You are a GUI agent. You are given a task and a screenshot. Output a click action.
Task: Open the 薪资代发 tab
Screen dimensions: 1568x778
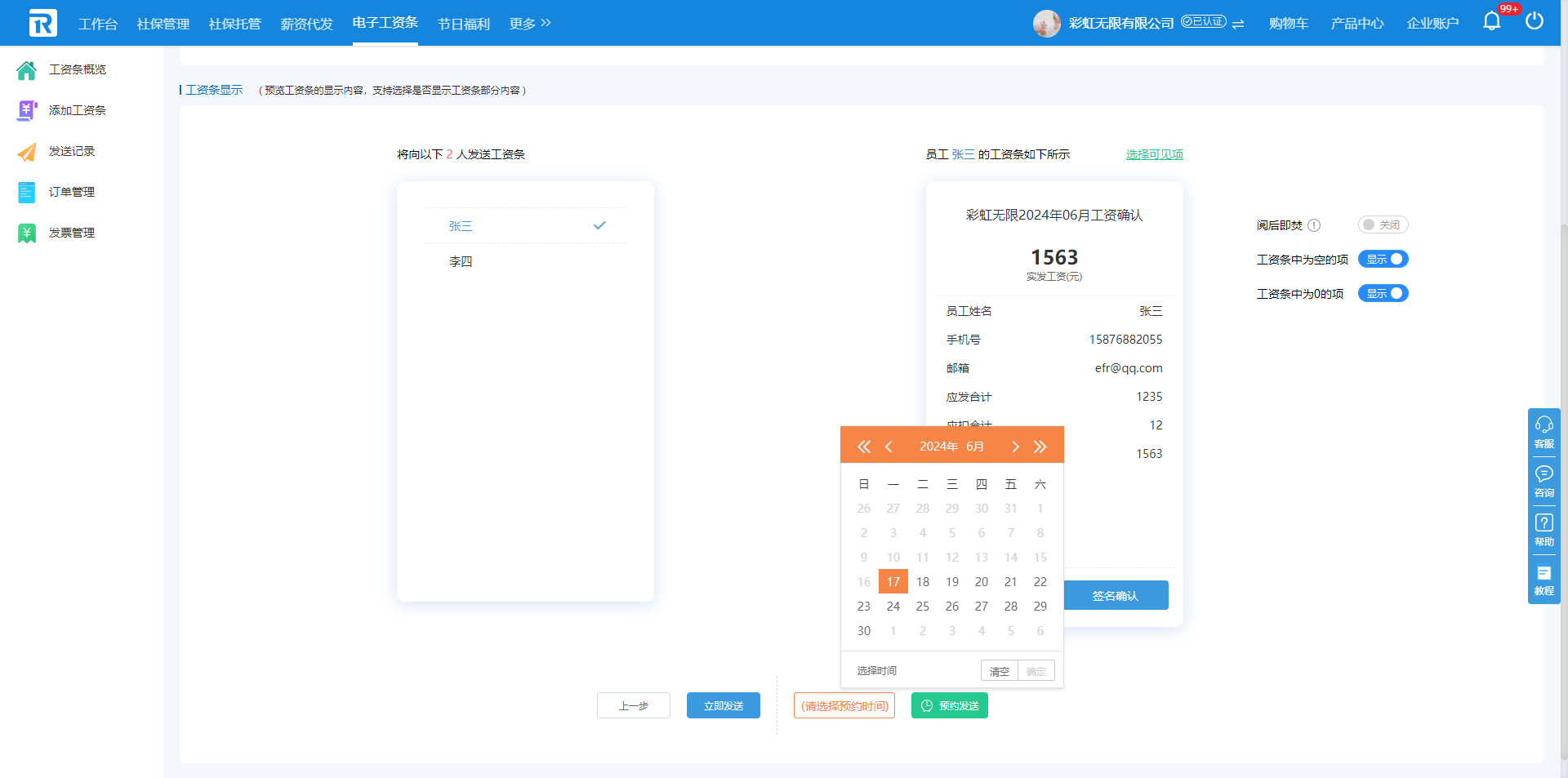coord(306,24)
